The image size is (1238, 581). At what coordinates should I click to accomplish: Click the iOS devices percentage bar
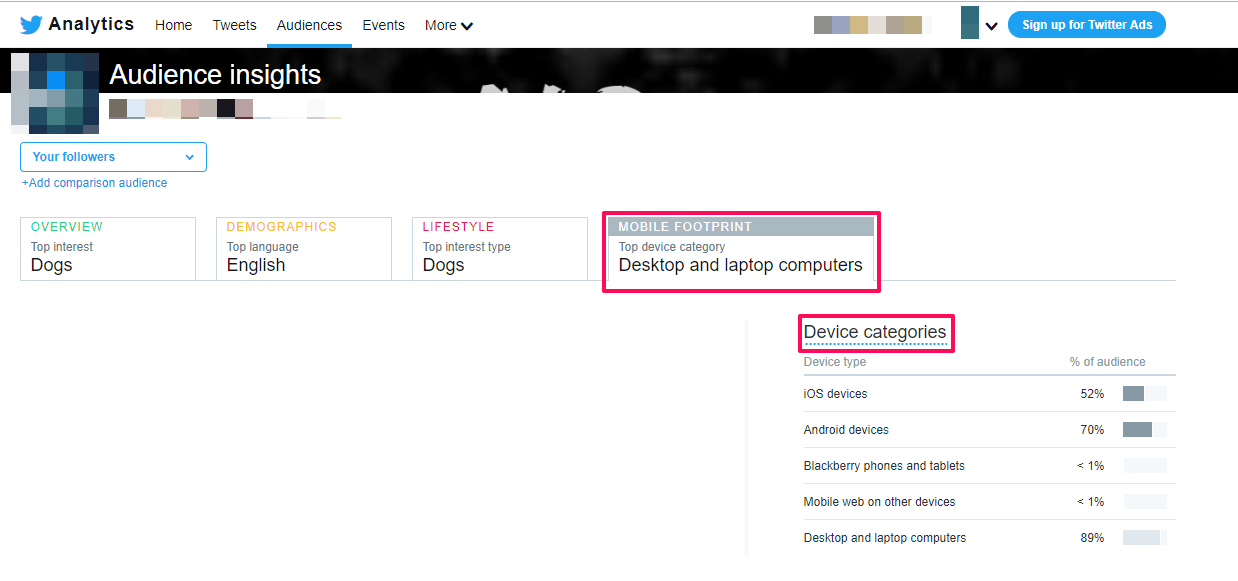pos(1144,394)
